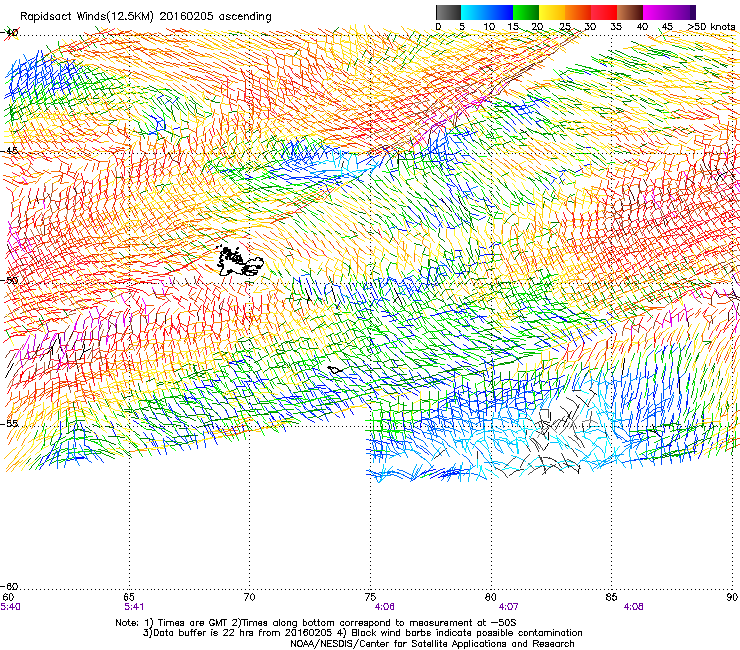This screenshot has height=650, width=740.
Task: Click the 4:06 pass time label
Action: point(385,607)
